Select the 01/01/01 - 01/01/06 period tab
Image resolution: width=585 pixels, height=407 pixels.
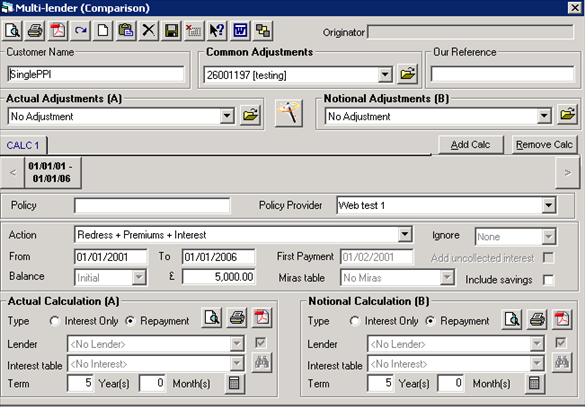tap(53, 172)
